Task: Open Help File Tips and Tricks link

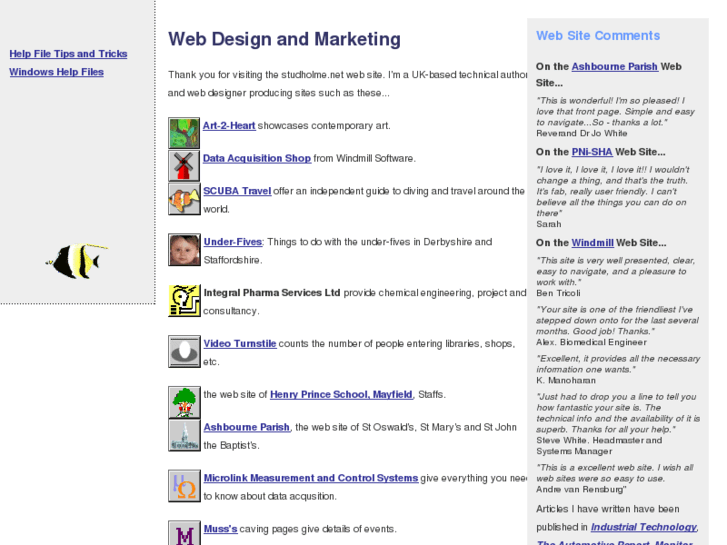Action: pyautogui.click(x=68, y=54)
